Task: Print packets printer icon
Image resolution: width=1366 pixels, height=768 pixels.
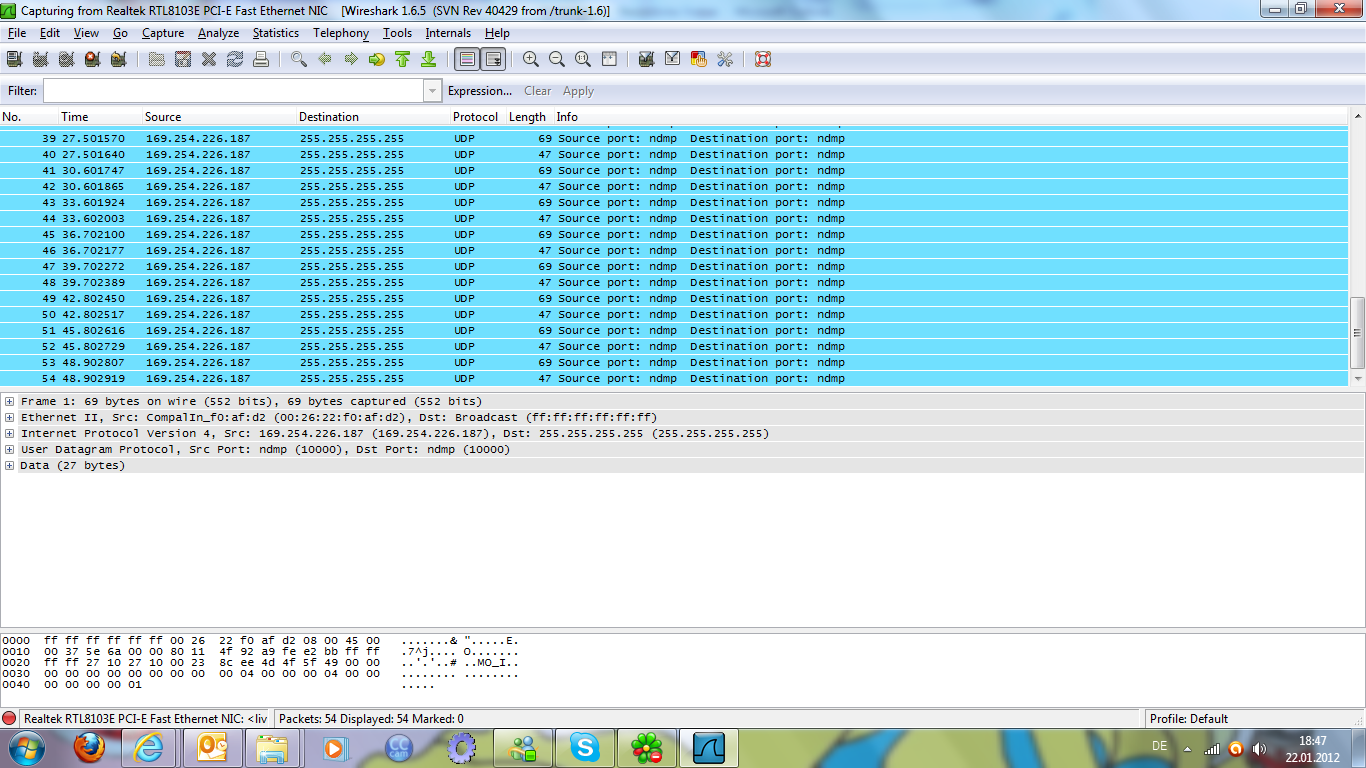Action: pyautogui.click(x=261, y=59)
